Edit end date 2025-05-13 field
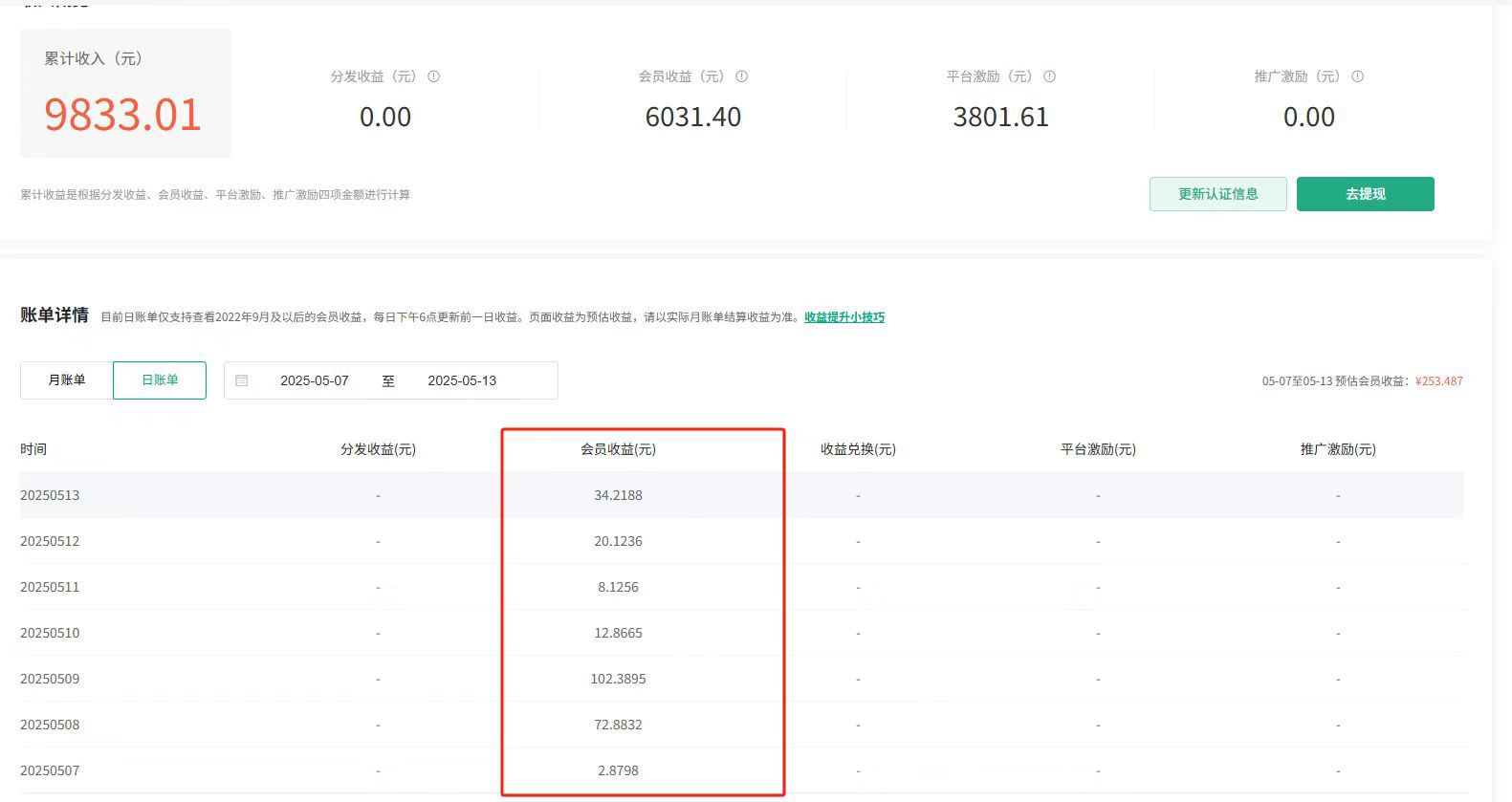The width and height of the screenshot is (1512, 802). point(462,380)
